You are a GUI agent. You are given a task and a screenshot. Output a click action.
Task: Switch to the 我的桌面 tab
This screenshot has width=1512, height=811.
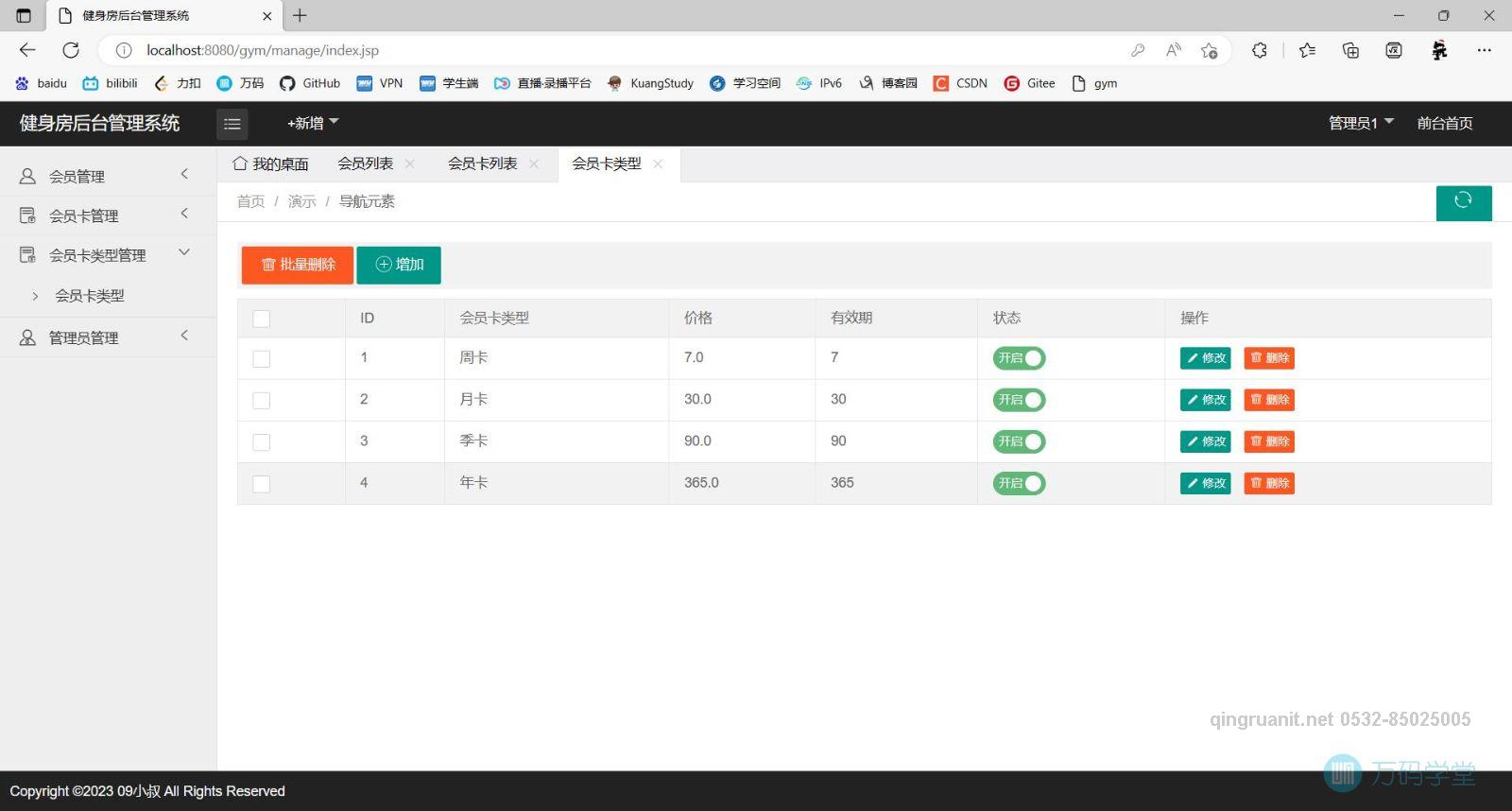[271, 164]
